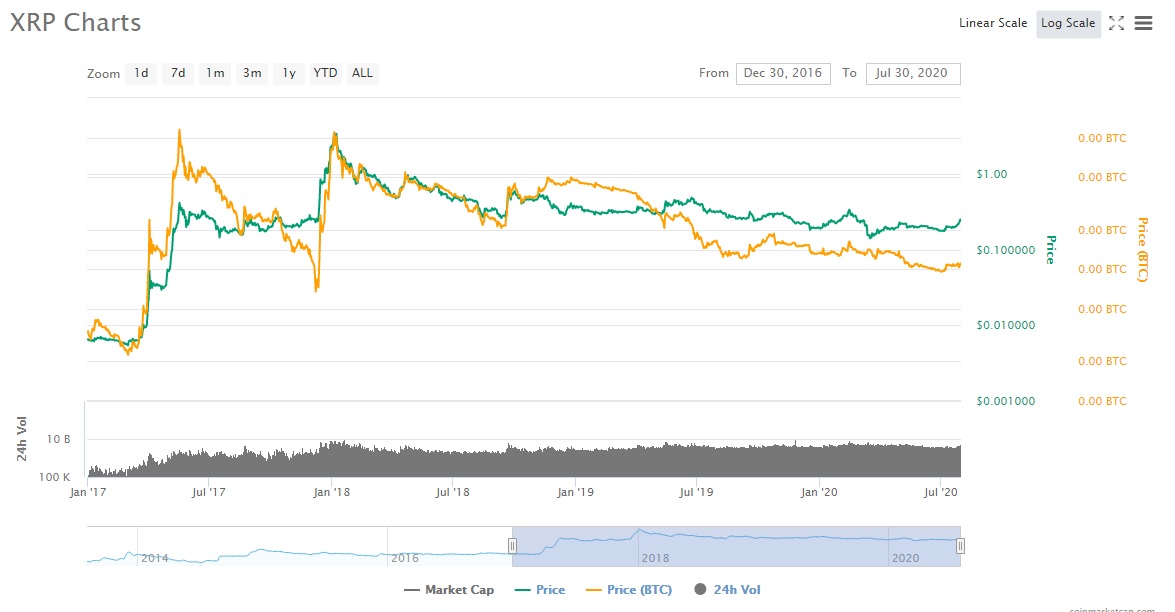The image size is (1175, 612).
Task: Click the XRP Charts heading
Action: [75, 22]
